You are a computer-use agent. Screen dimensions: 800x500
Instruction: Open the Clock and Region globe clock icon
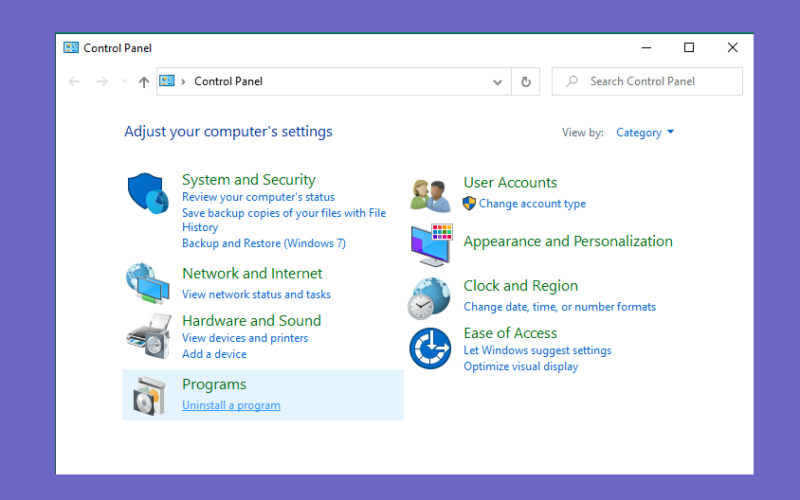click(429, 298)
